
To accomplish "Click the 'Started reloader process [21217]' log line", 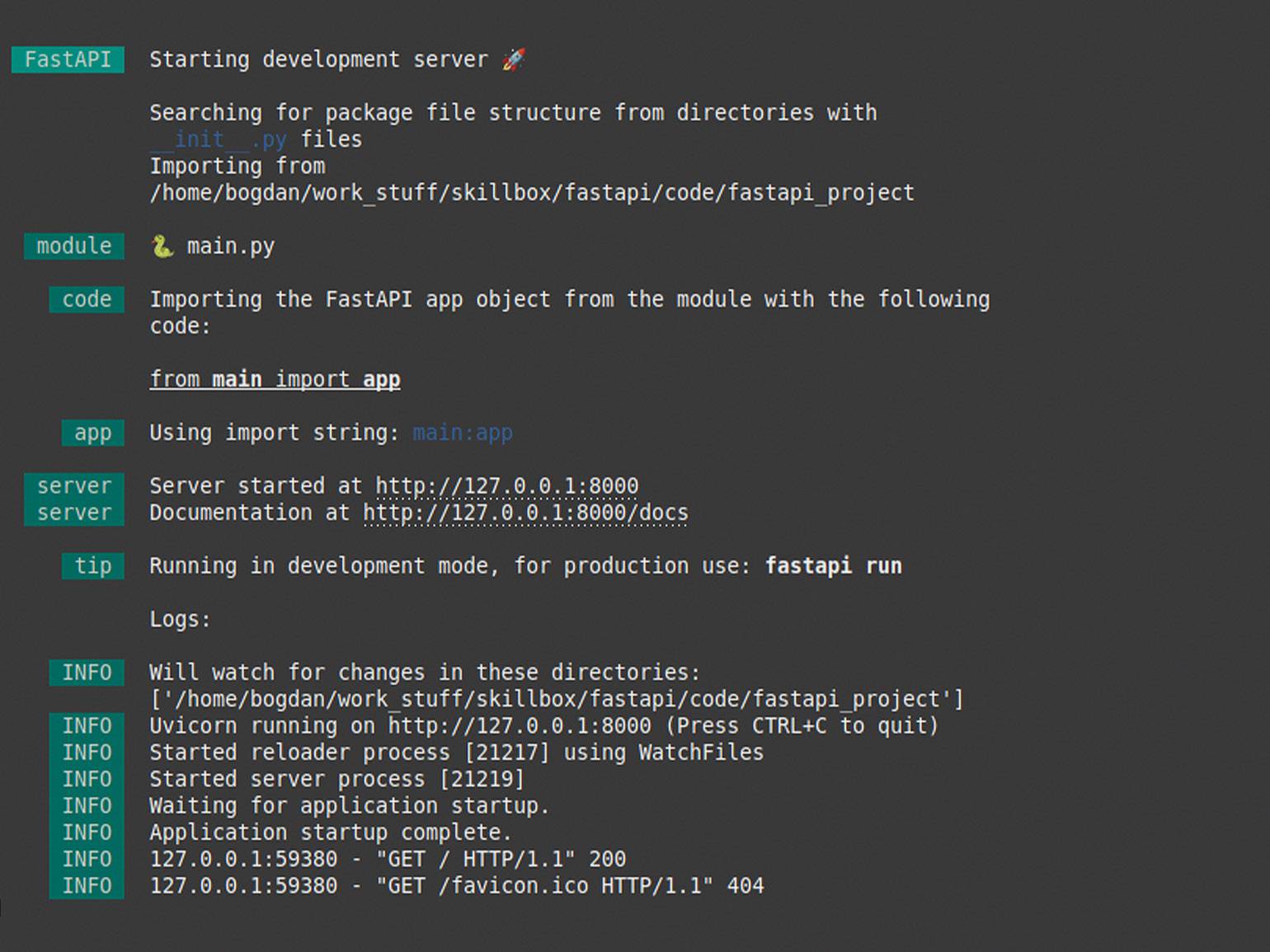I will coord(456,753).
